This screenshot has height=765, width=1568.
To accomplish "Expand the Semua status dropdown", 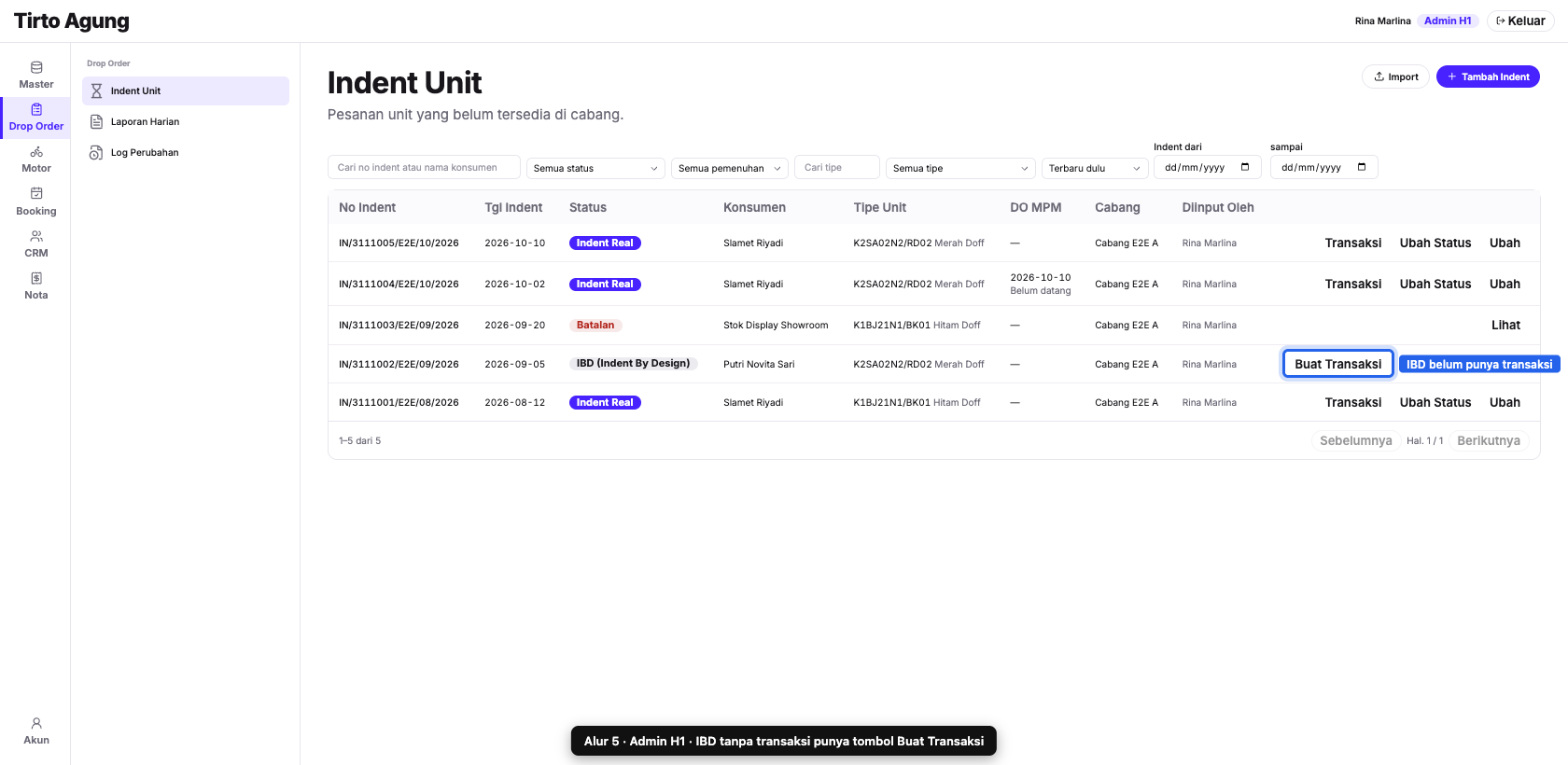I will [595, 168].
